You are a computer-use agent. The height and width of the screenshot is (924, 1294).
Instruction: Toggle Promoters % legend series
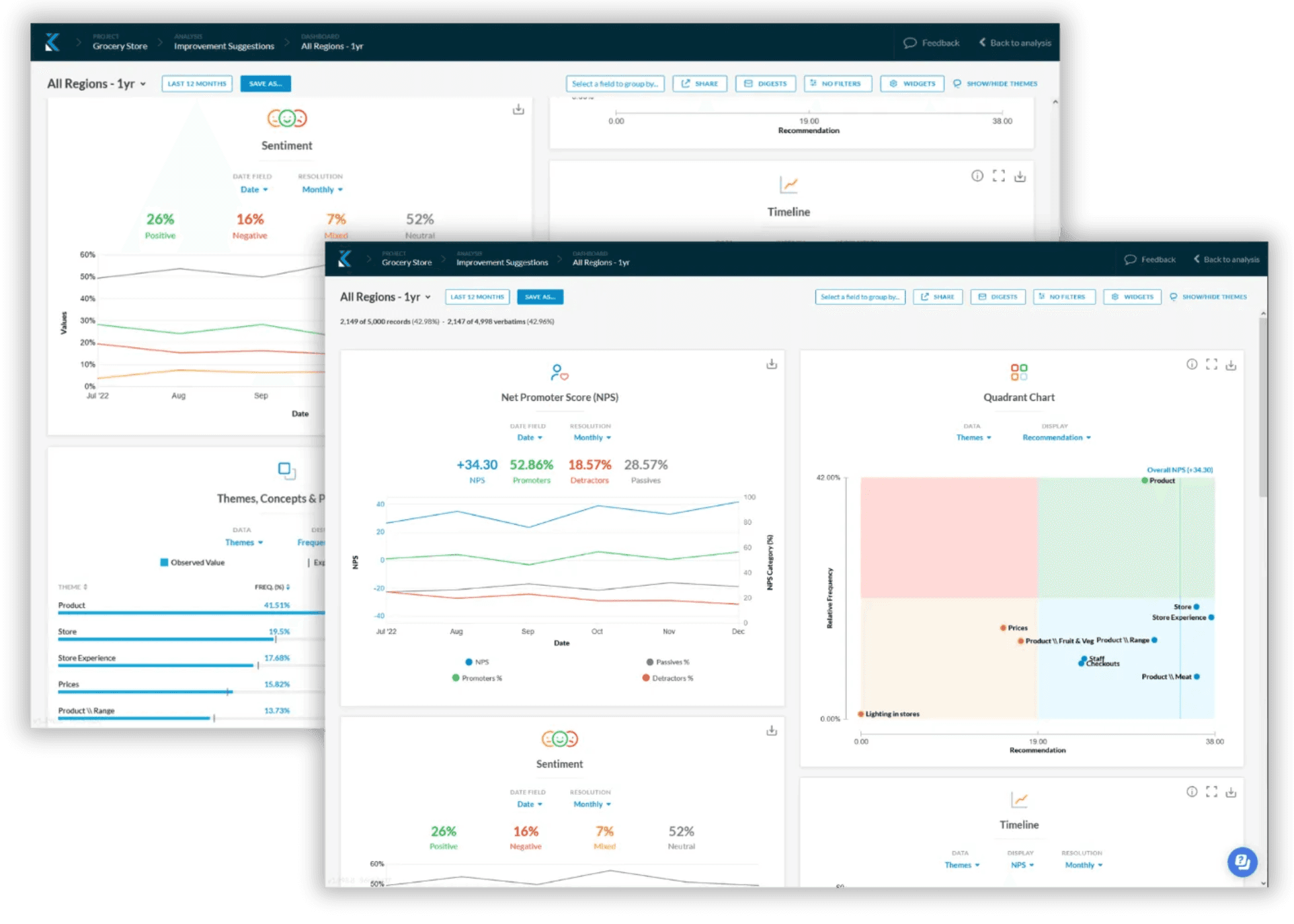click(477, 678)
